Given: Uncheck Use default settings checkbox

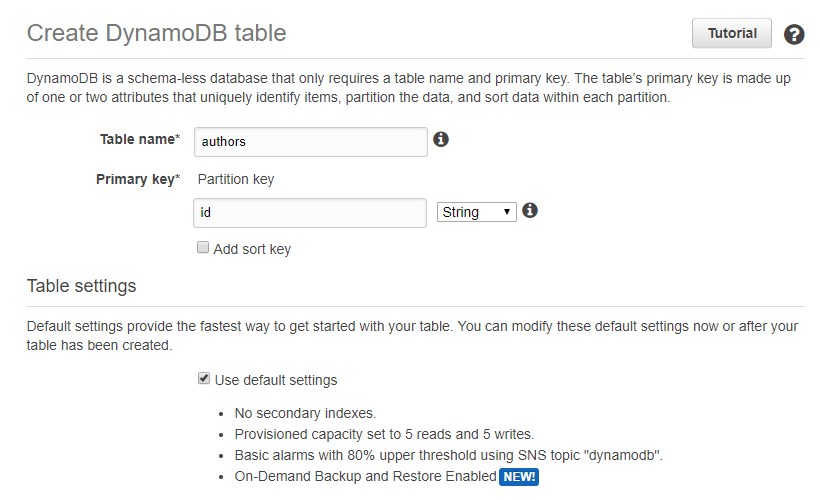Looking at the screenshot, I should 204,378.
